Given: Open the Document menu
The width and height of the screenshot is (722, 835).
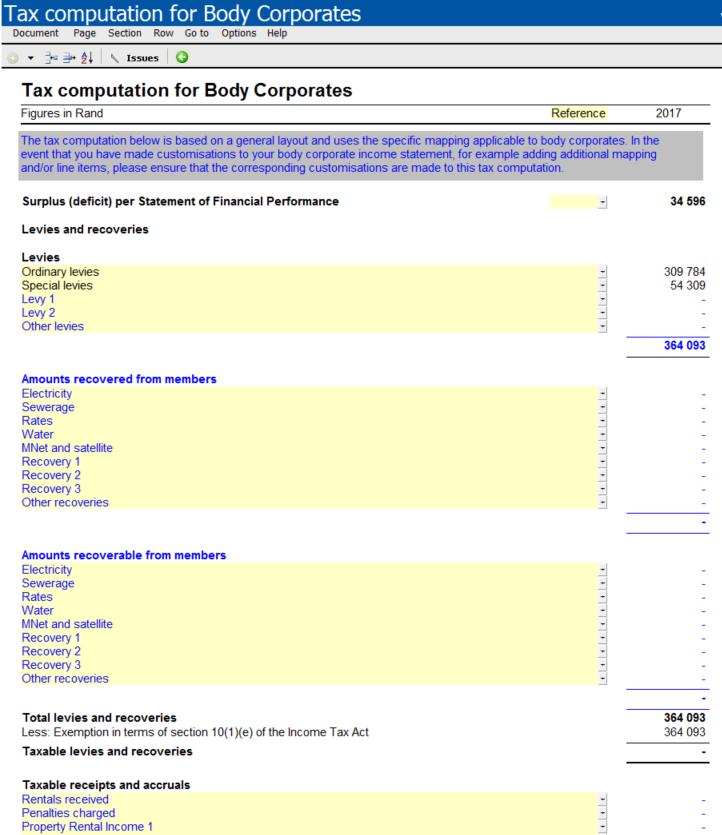Looking at the screenshot, I should [x=35, y=33].
